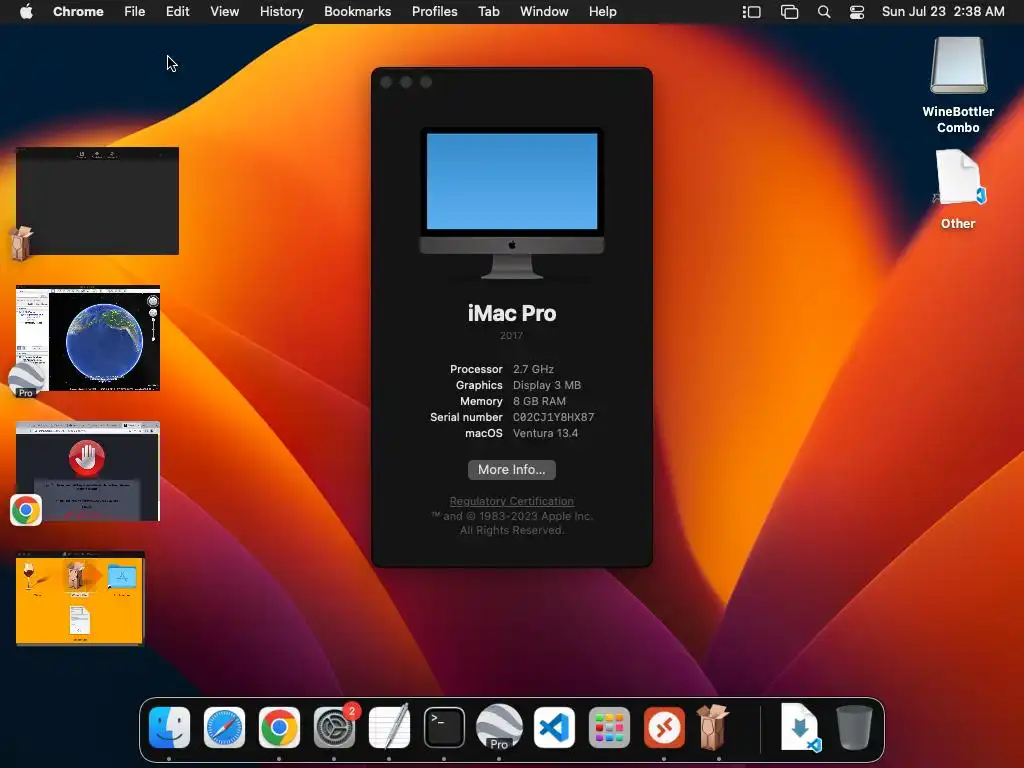Switch to the Google Earth Pro thumbnail
The width and height of the screenshot is (1024, 768).
click(88, 338)
